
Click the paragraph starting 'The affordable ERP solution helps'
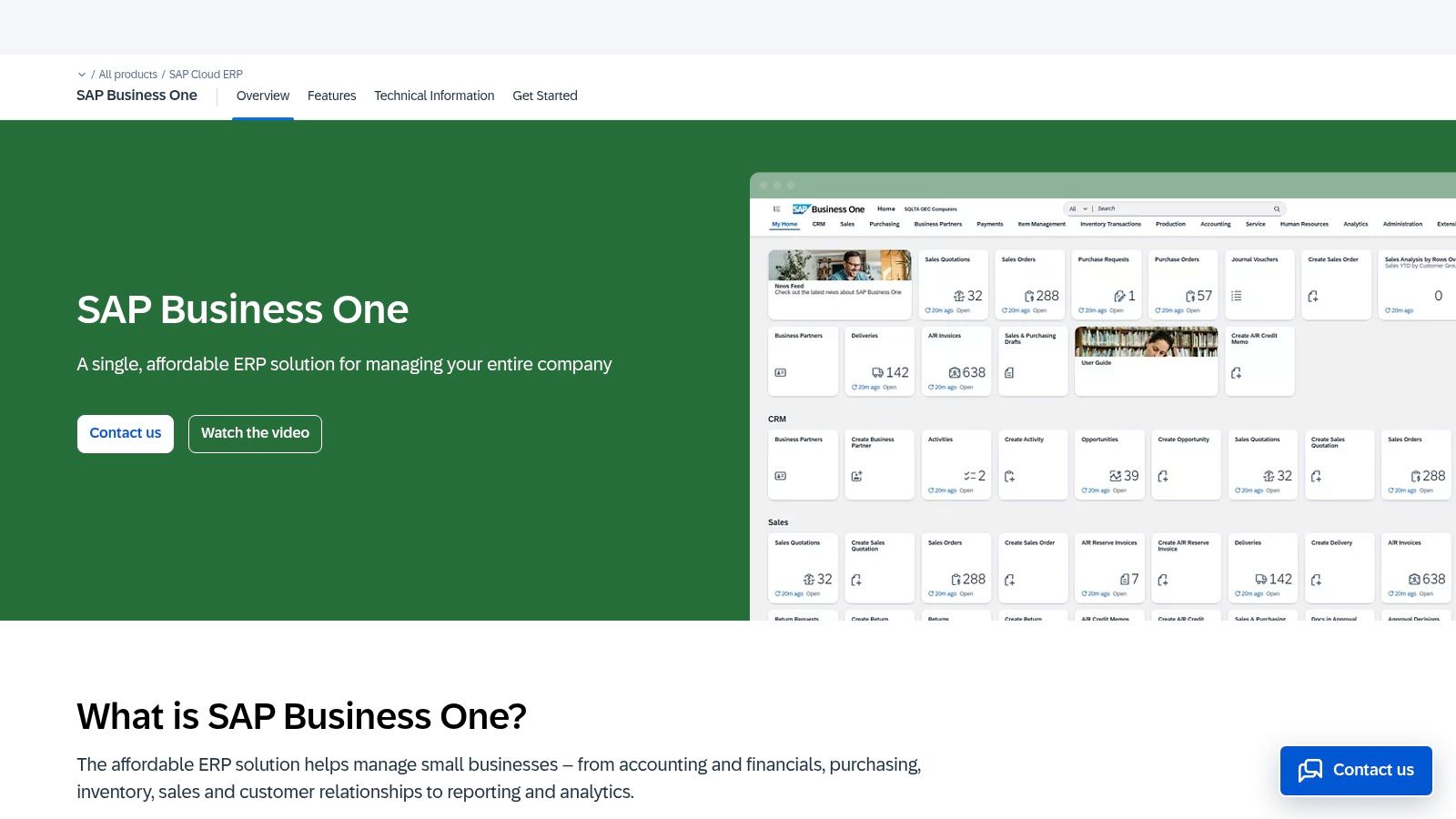click(499, 778)
